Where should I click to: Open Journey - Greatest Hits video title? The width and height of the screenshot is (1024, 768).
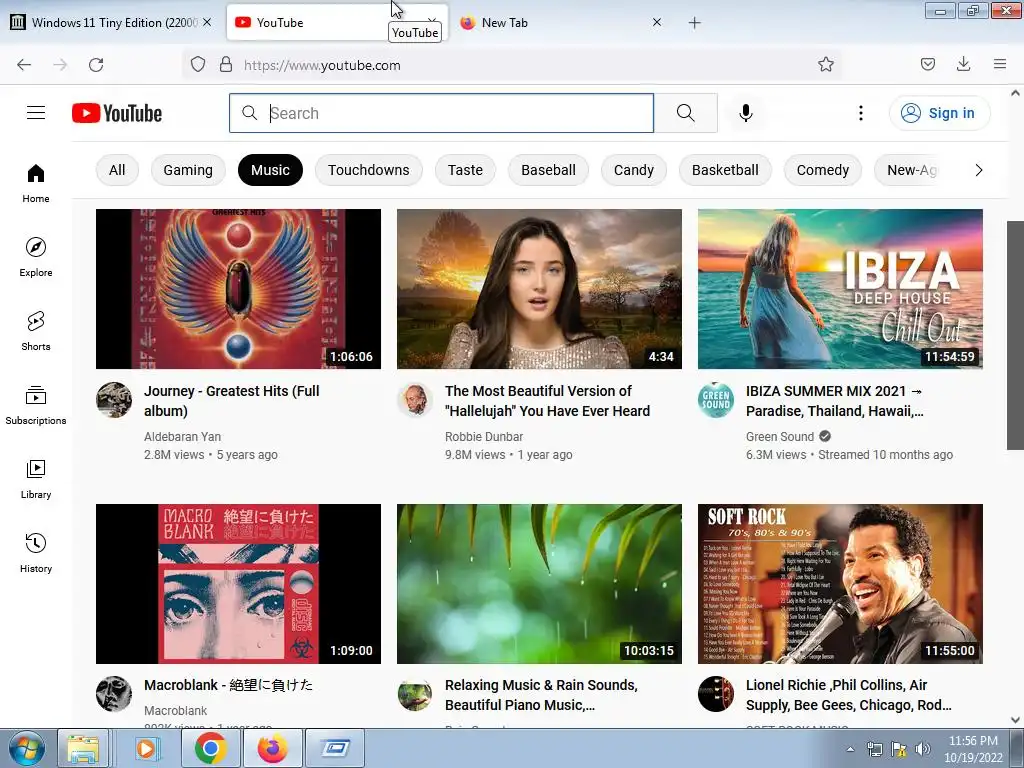click(232, 401)
